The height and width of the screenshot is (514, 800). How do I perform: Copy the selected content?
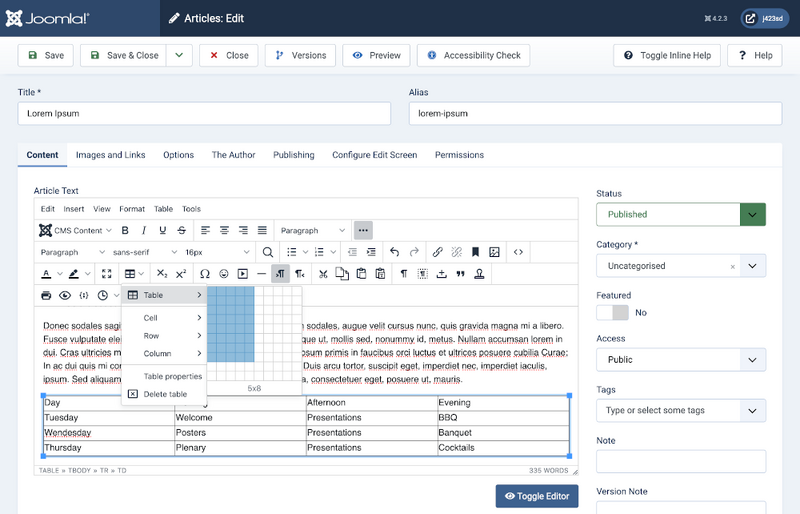[342, 274]
